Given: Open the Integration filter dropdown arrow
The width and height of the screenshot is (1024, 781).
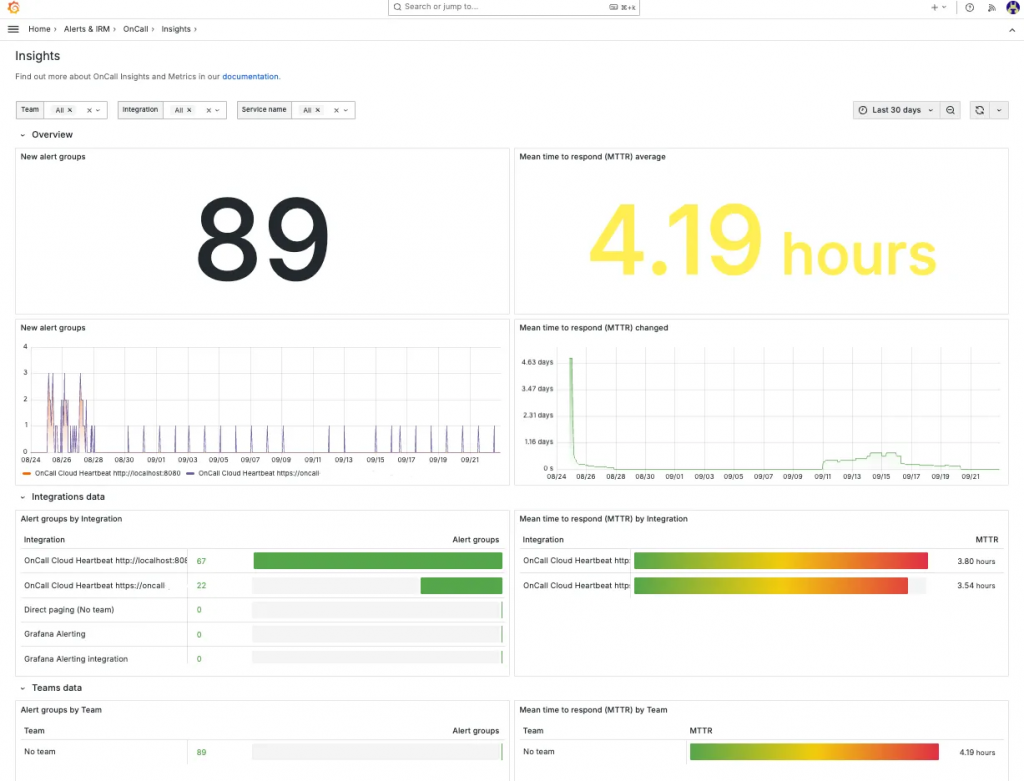Looking at the screenshot, I should 217,110.
